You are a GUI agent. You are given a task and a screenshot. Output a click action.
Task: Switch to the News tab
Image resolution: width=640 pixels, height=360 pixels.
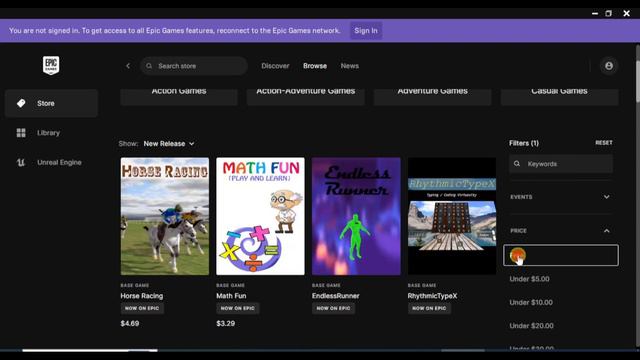[350, 66]
